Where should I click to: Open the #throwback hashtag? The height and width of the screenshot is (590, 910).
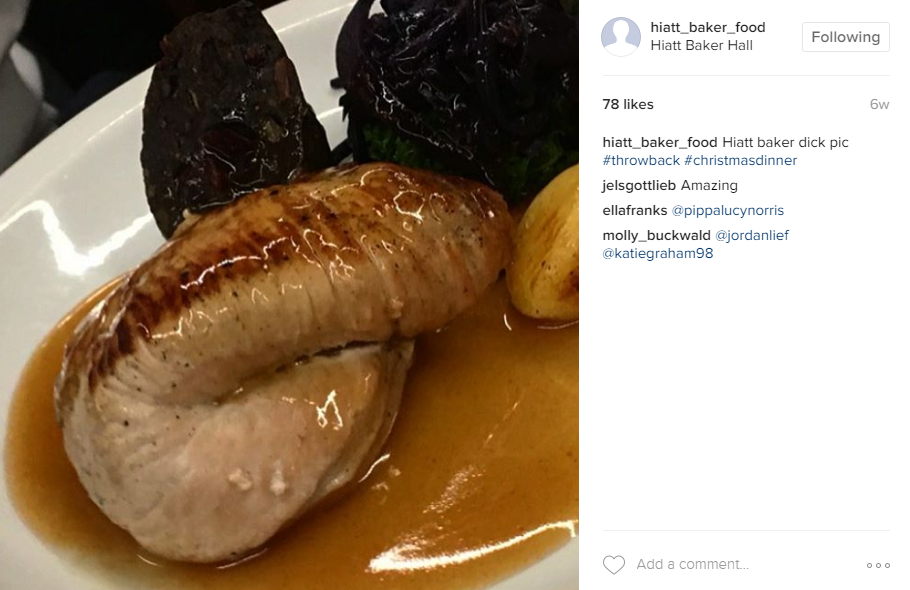click(641, 161)
